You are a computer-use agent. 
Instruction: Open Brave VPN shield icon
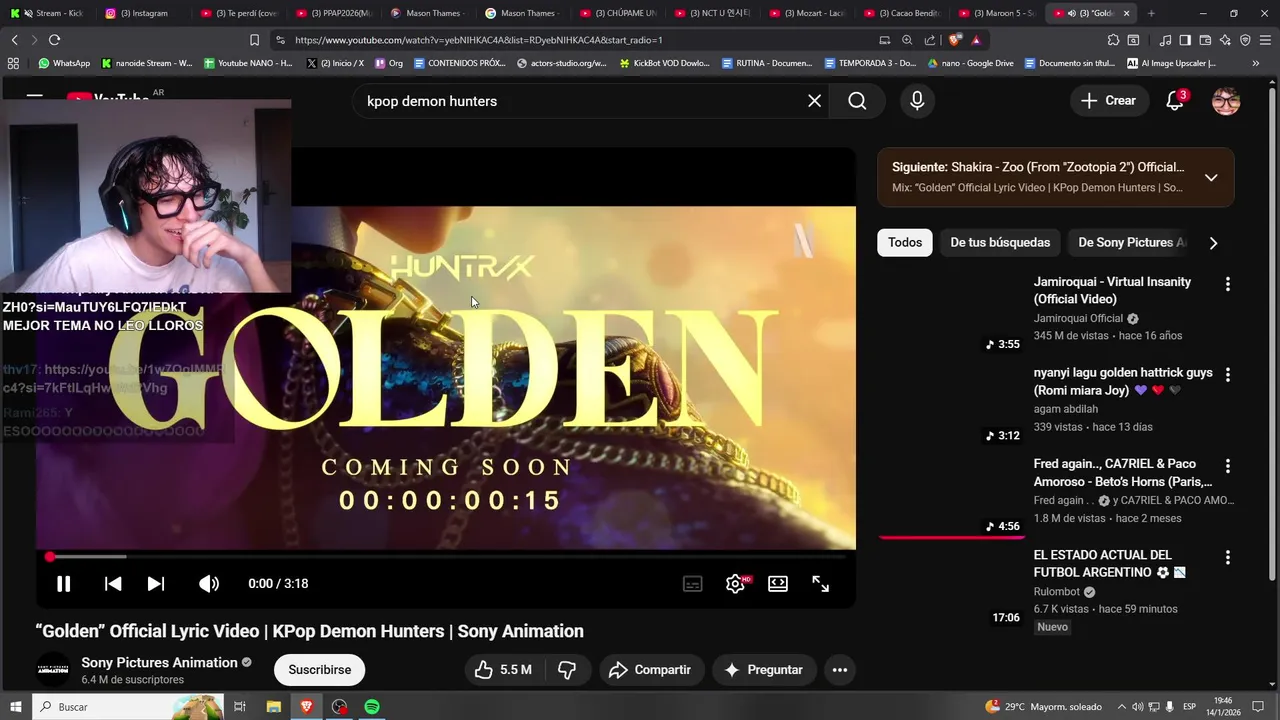click(1245, 40)
